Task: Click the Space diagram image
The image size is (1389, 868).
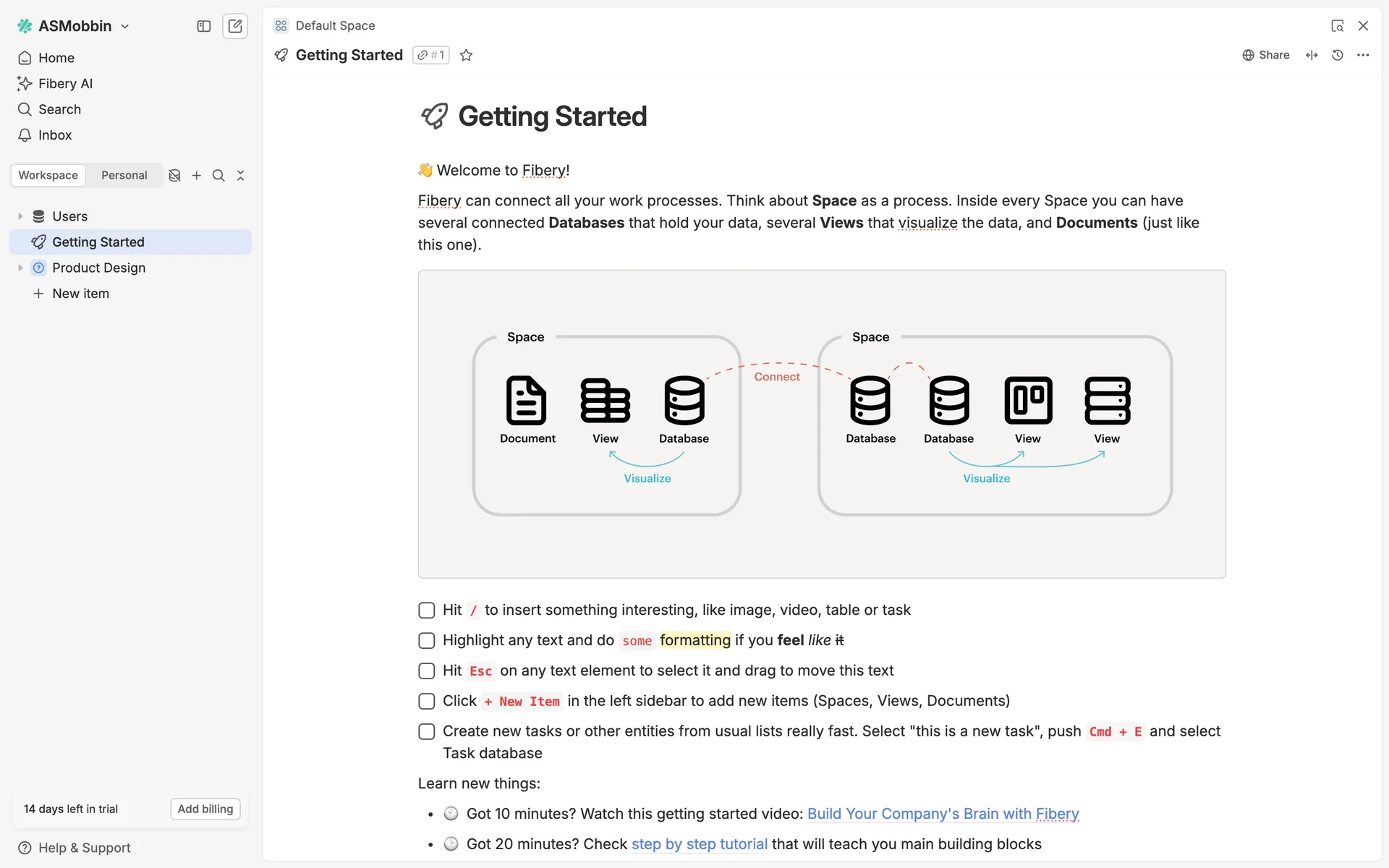Action: pyautogui.click(x=822, y=424)
